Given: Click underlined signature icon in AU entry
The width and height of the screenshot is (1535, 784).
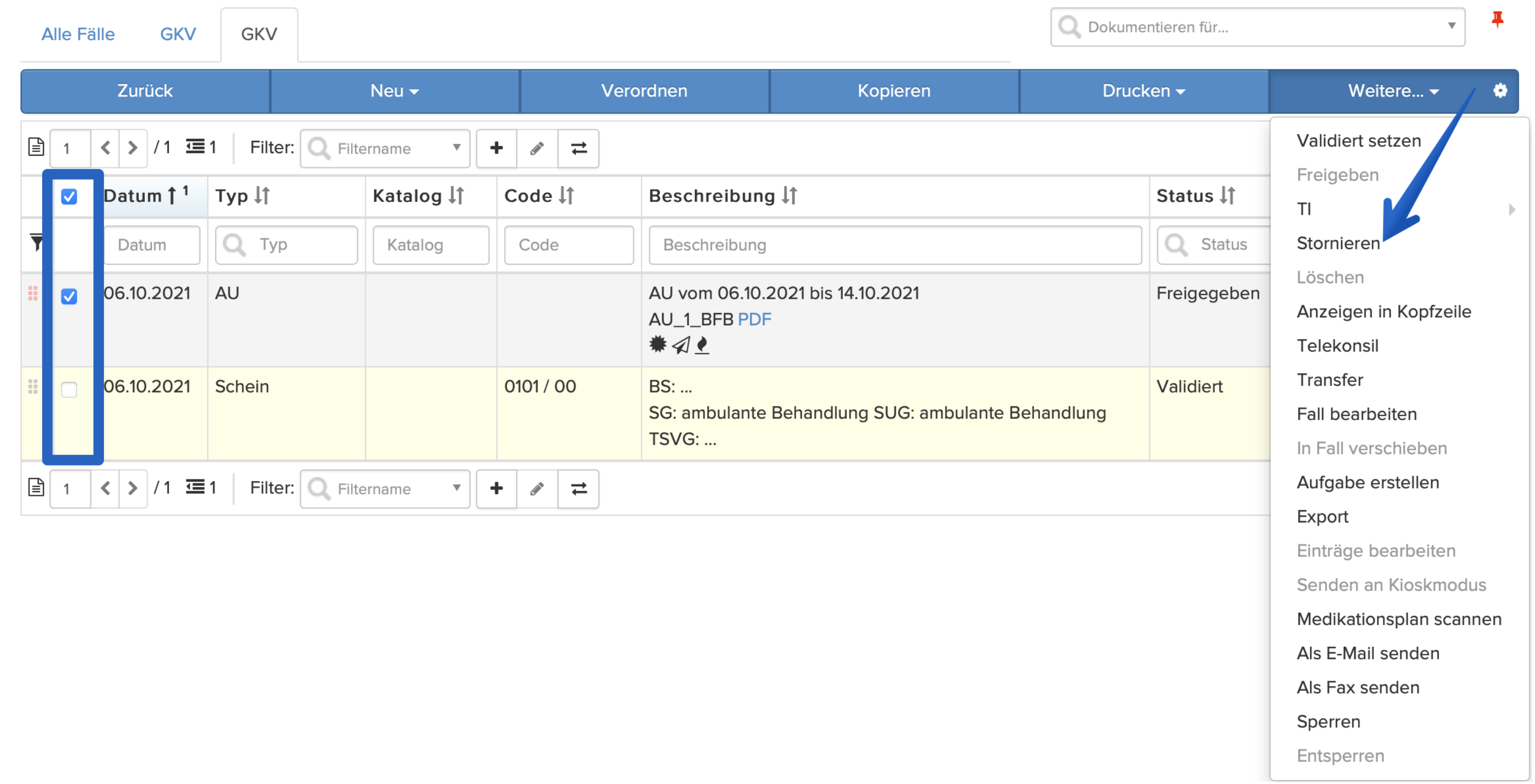Looking at the screenshot, I should 702,345.
